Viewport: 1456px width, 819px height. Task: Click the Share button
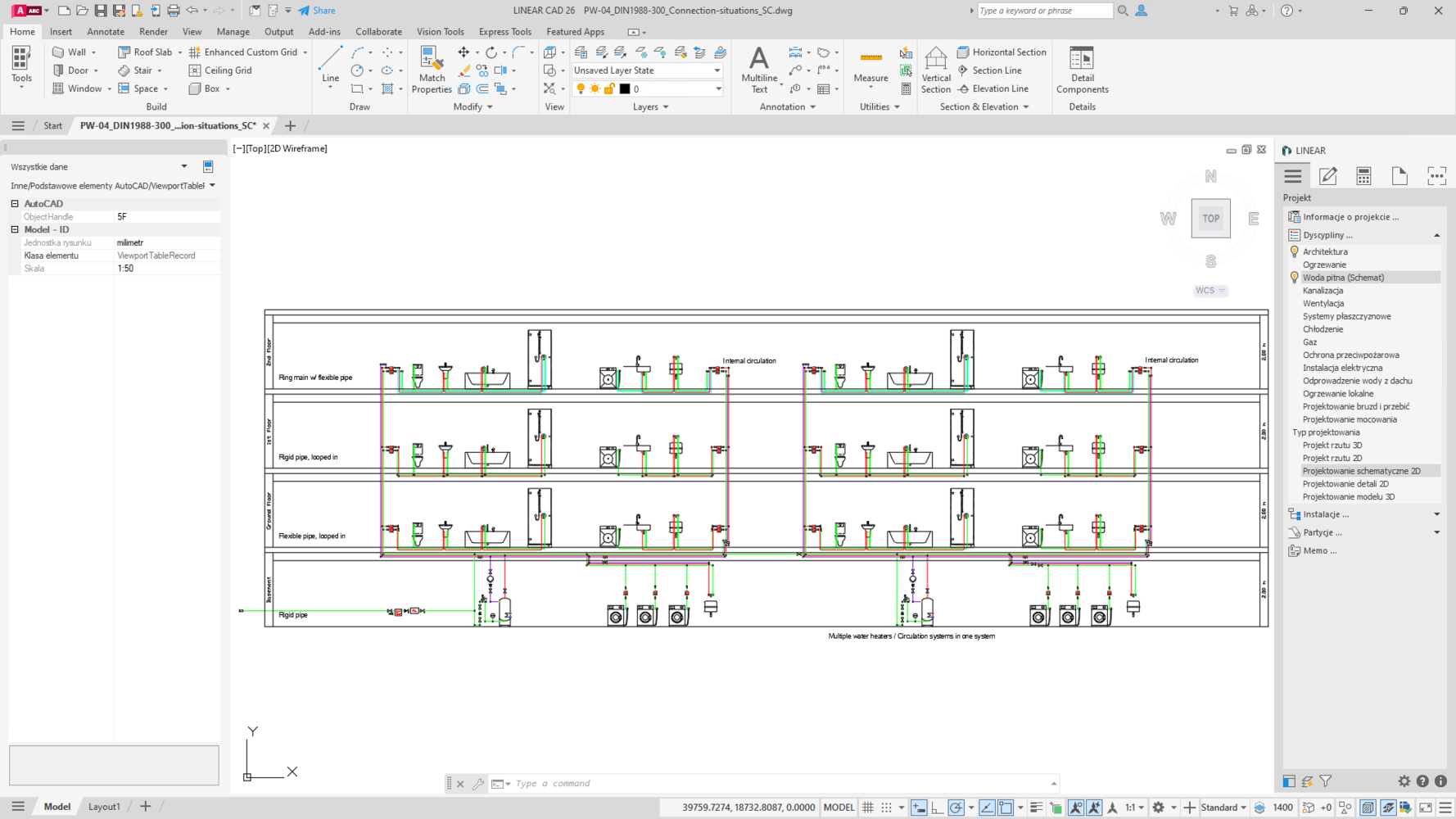coord(317,11)
